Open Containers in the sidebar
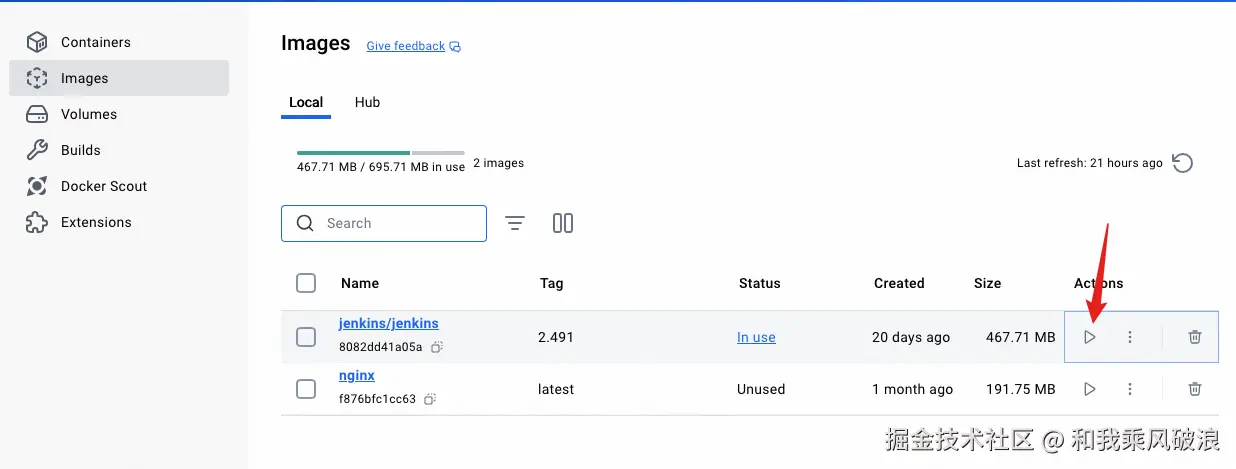Screen dimensions: 1236x469 95,42
